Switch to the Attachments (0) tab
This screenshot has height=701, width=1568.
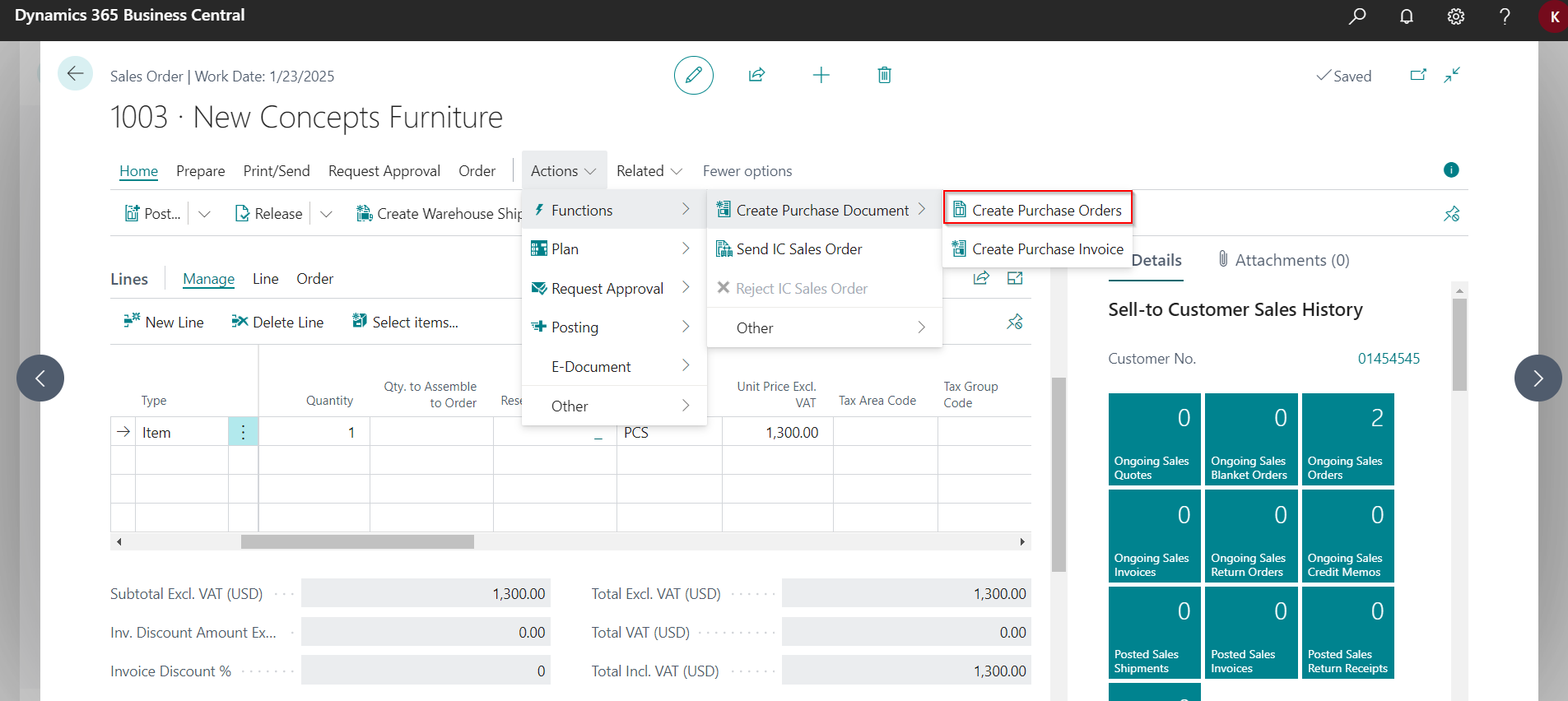coord(1283,260)
